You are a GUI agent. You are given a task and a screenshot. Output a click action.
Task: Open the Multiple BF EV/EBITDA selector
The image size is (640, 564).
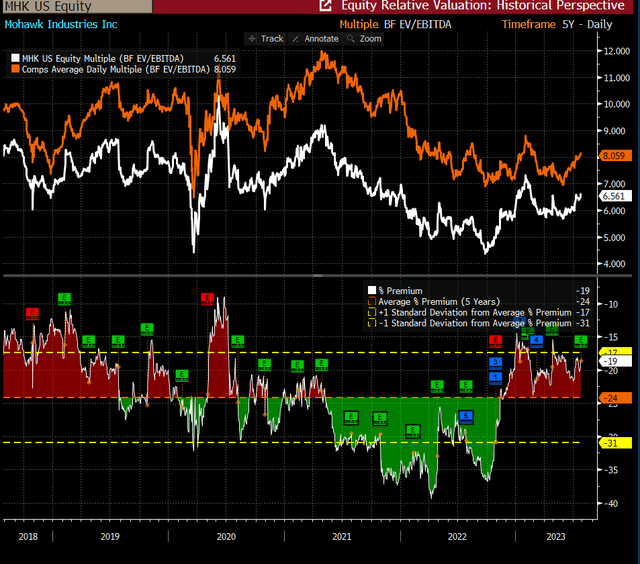[395, 24]
